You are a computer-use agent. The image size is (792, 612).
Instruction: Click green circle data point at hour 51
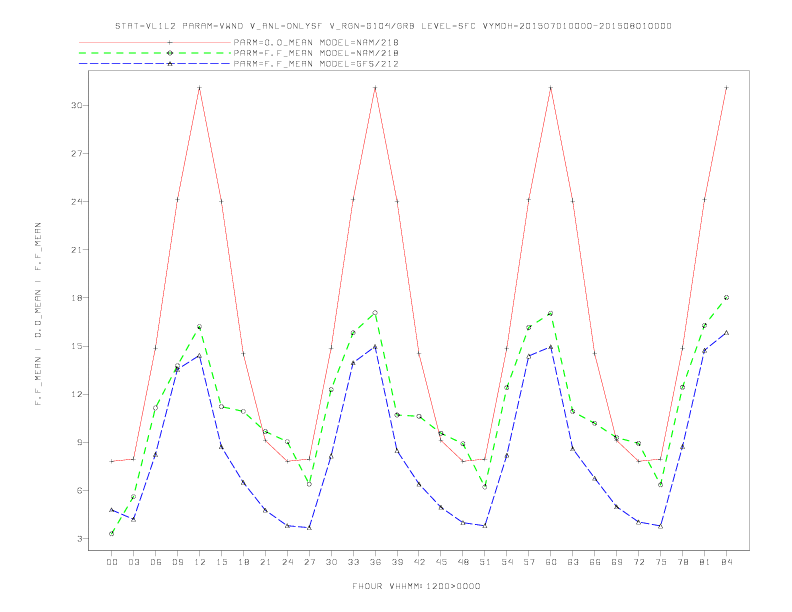click(485, 487)
